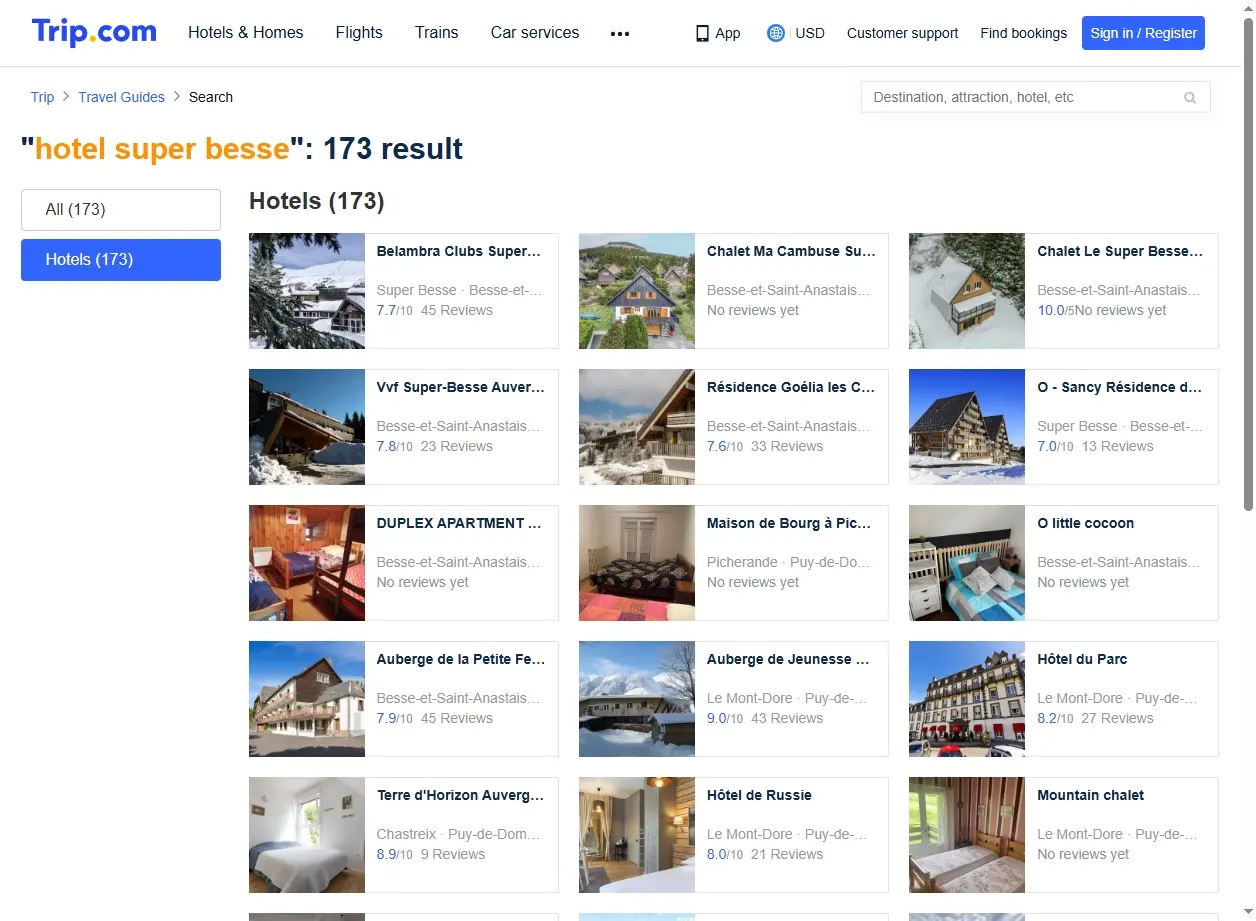
Task: Click DUPLEX APARTMENT title
Action: coord(459,524)
